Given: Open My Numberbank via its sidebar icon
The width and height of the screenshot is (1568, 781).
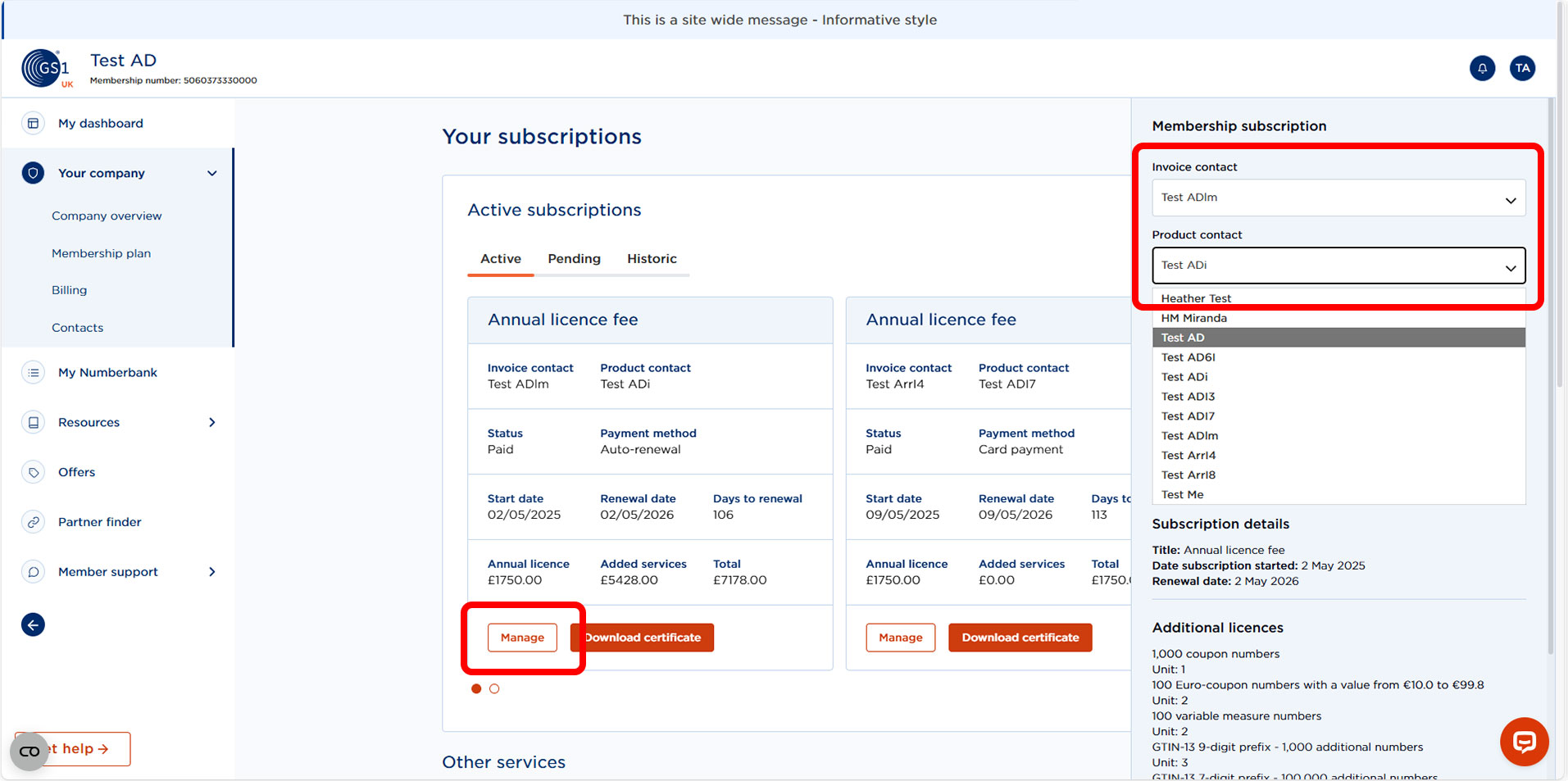Looking at the screenshot, I should [x=32, y=372].
